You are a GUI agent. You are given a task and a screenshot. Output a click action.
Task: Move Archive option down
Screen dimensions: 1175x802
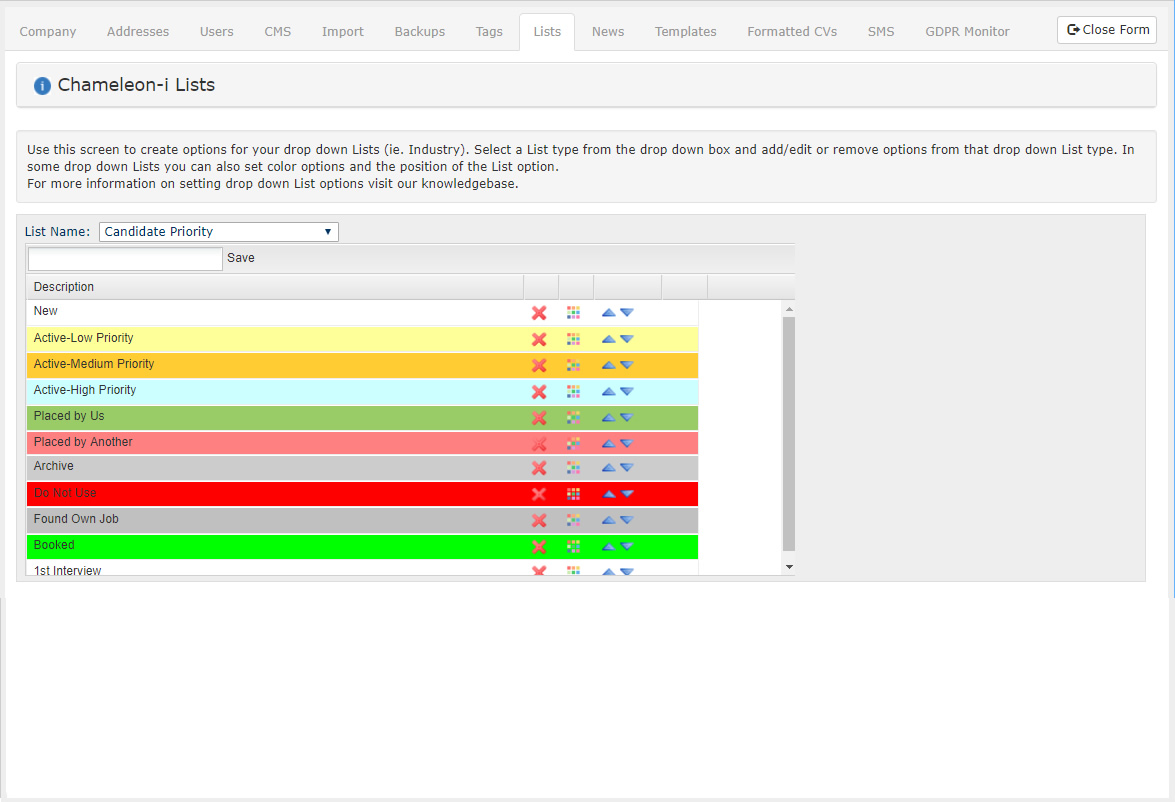coord(627,468)
